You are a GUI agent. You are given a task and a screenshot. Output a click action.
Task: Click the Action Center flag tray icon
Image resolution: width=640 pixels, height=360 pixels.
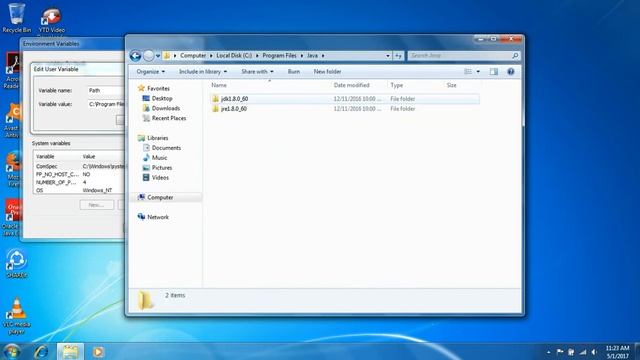pyautogui.click(x=560, y=352)
